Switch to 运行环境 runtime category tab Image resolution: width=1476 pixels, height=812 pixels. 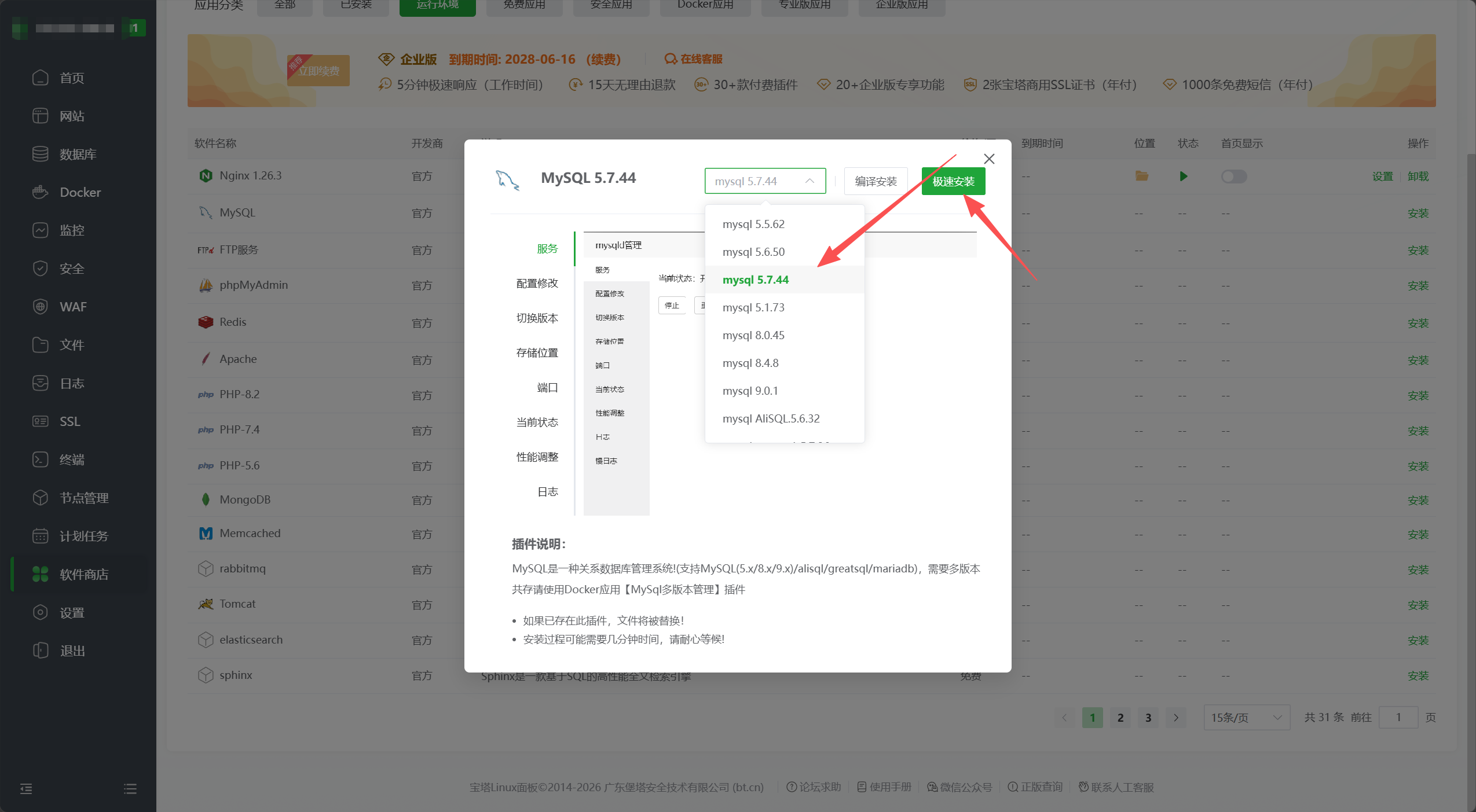[437, 6]
